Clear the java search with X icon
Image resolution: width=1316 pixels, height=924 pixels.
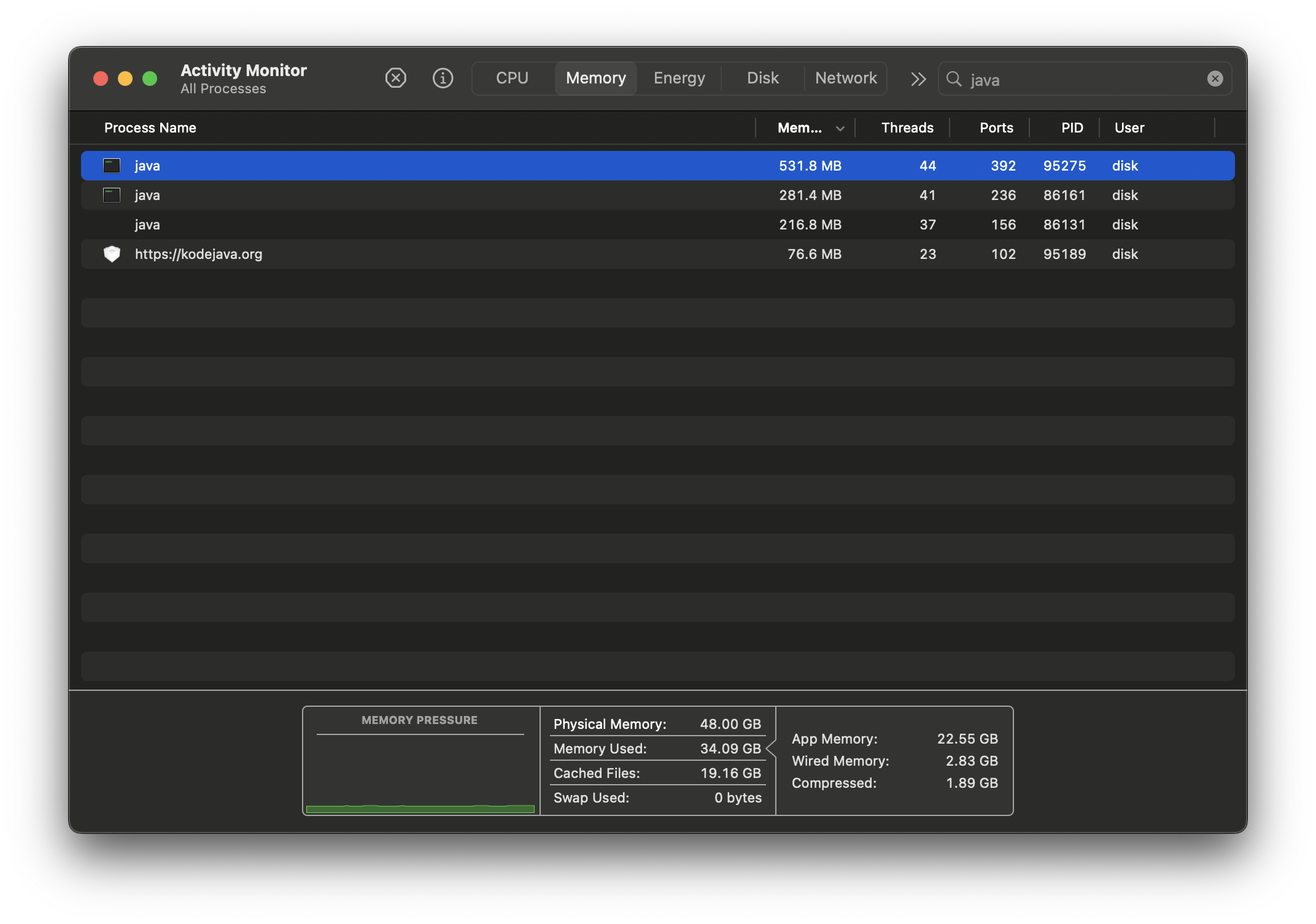click(x=1215, y=79)
